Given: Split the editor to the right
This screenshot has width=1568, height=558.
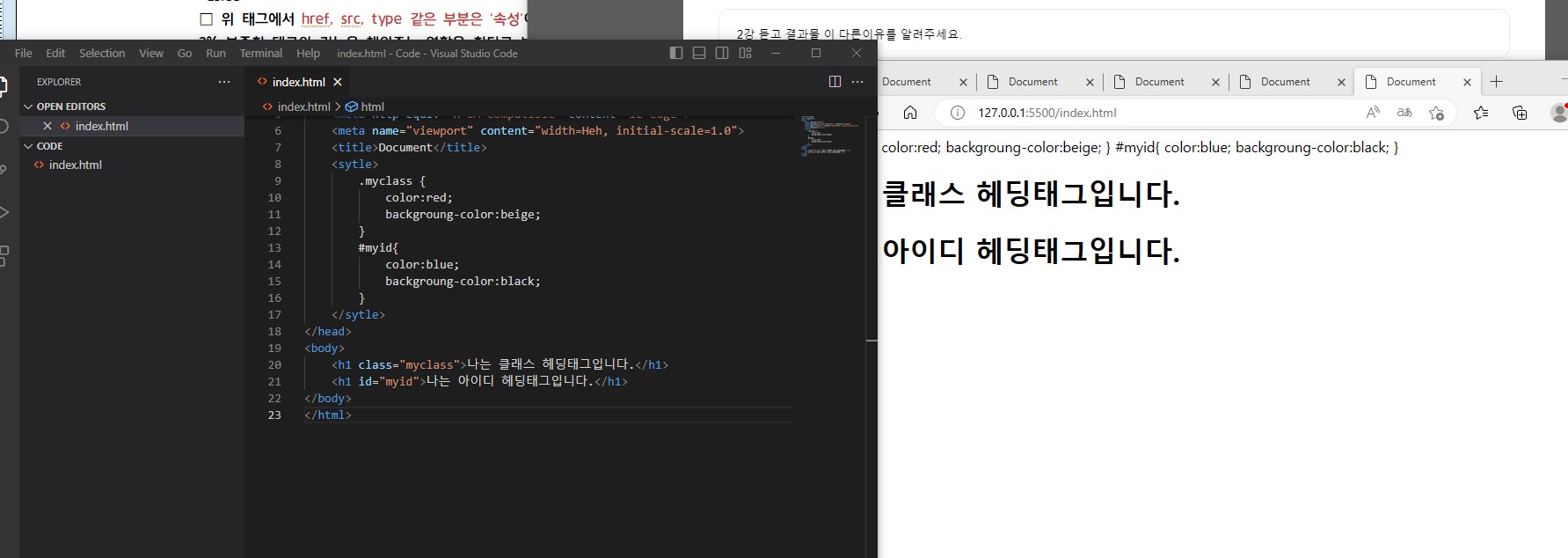Looking at the screenshot, I should pos(835,81).
